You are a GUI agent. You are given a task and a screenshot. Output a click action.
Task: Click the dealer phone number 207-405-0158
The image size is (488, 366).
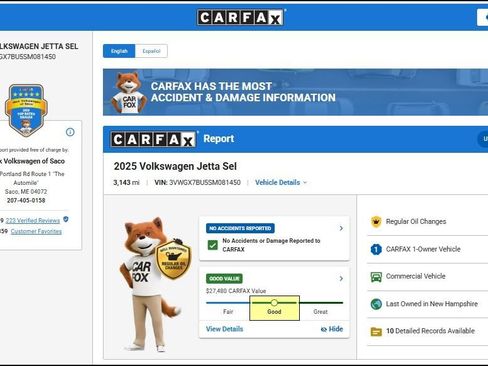[26, 200]
